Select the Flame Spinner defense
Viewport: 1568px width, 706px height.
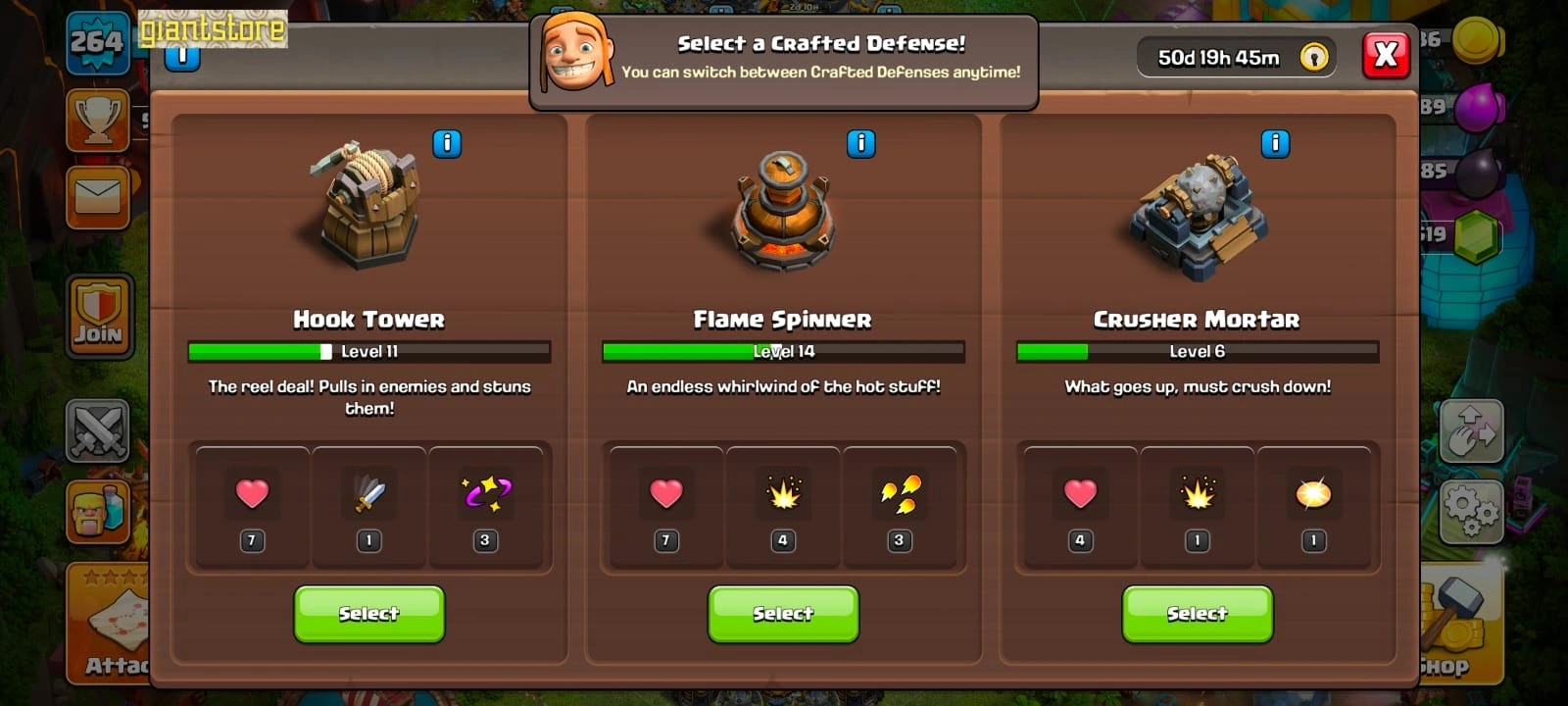pyautogui.click(x=783, y=614)
